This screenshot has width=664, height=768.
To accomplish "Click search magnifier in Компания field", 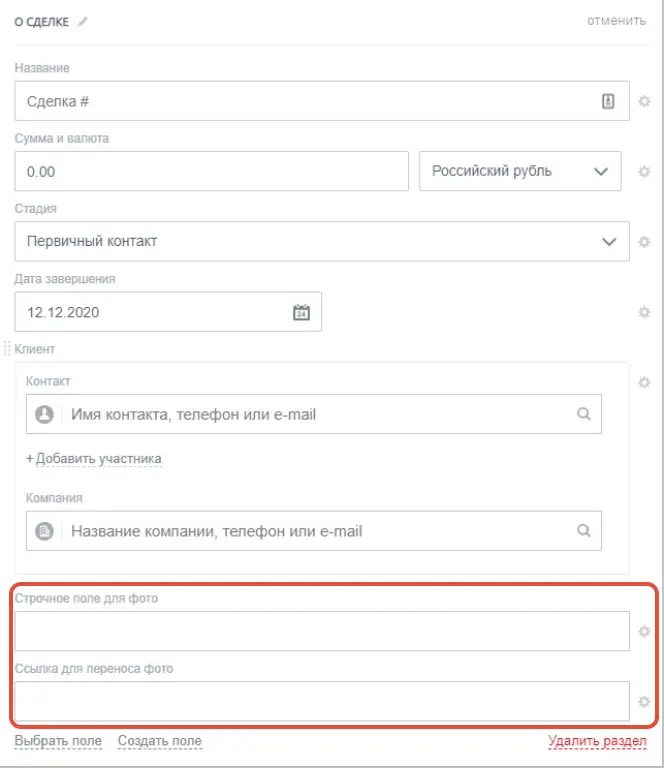I will point(583,531).
